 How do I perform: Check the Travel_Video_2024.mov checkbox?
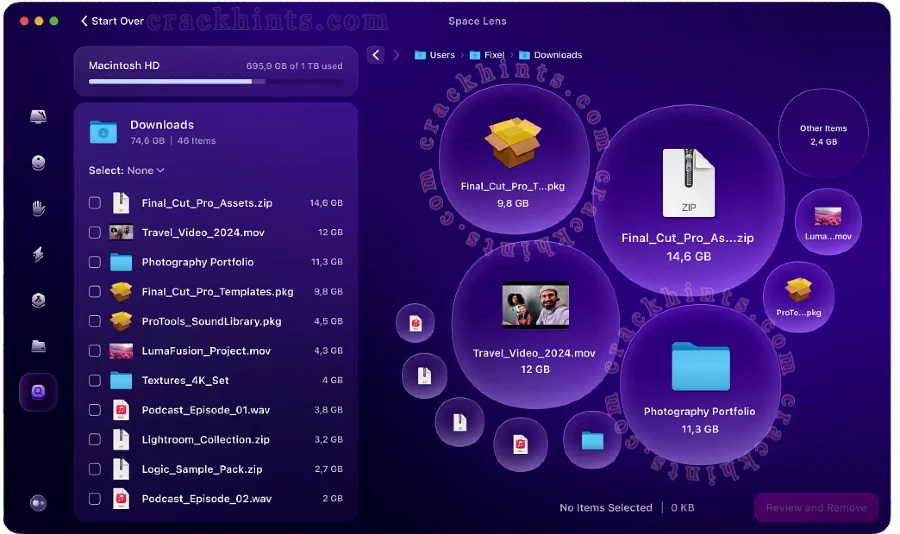[x=95, y=233]
